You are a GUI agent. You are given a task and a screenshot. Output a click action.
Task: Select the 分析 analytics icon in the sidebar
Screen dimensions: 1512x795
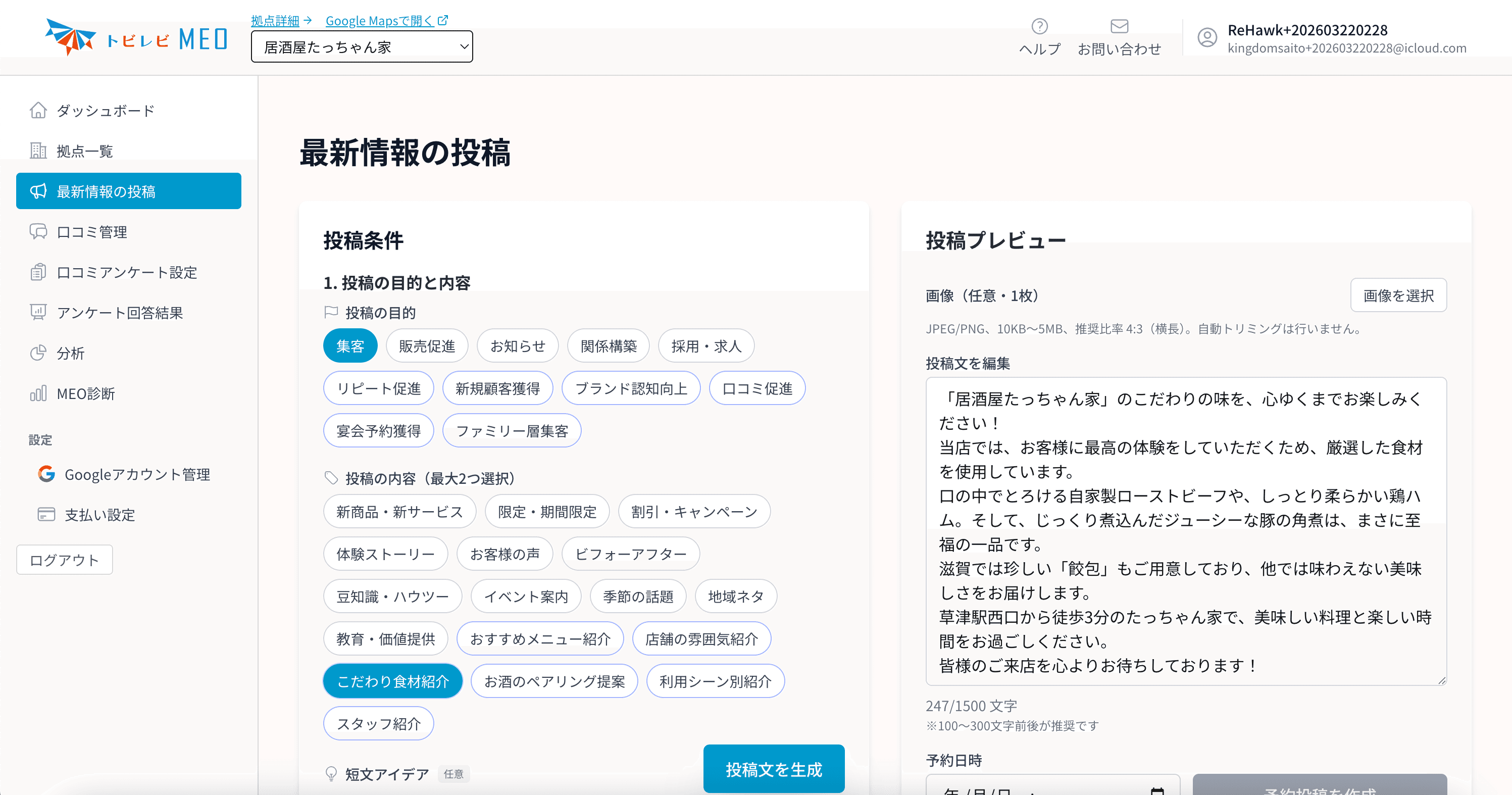pos(37,354)
